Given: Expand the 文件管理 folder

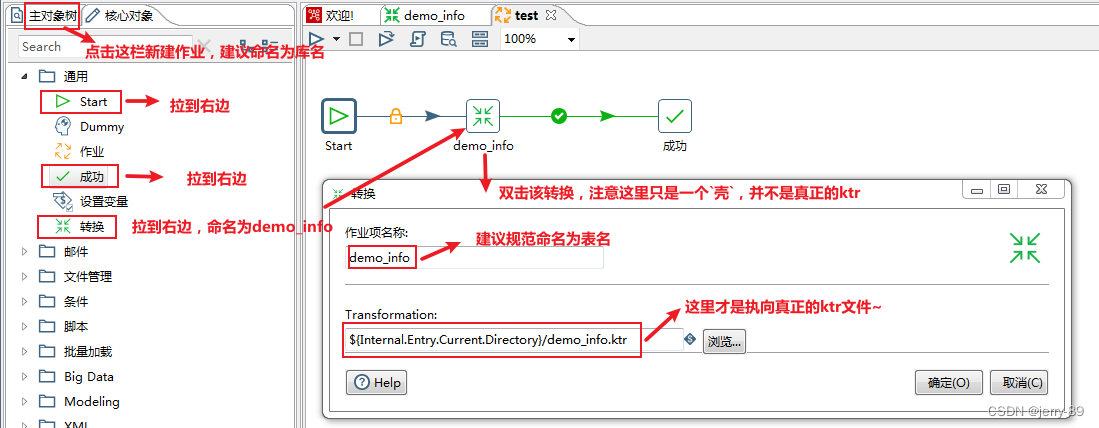Looking at the screenshot, I should [x=25, y=277].
